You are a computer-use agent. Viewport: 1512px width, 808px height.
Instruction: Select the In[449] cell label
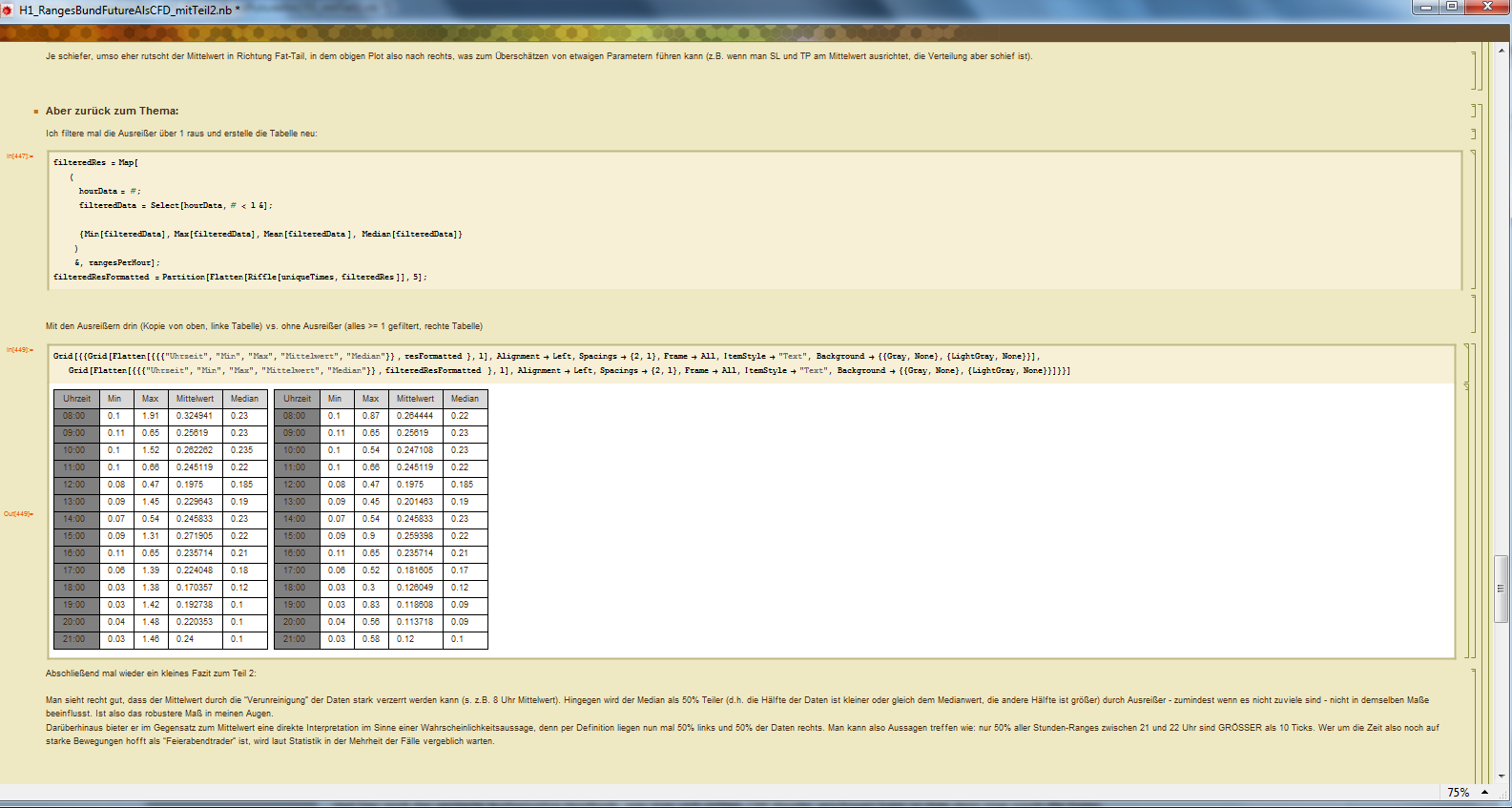click(20, 350)
